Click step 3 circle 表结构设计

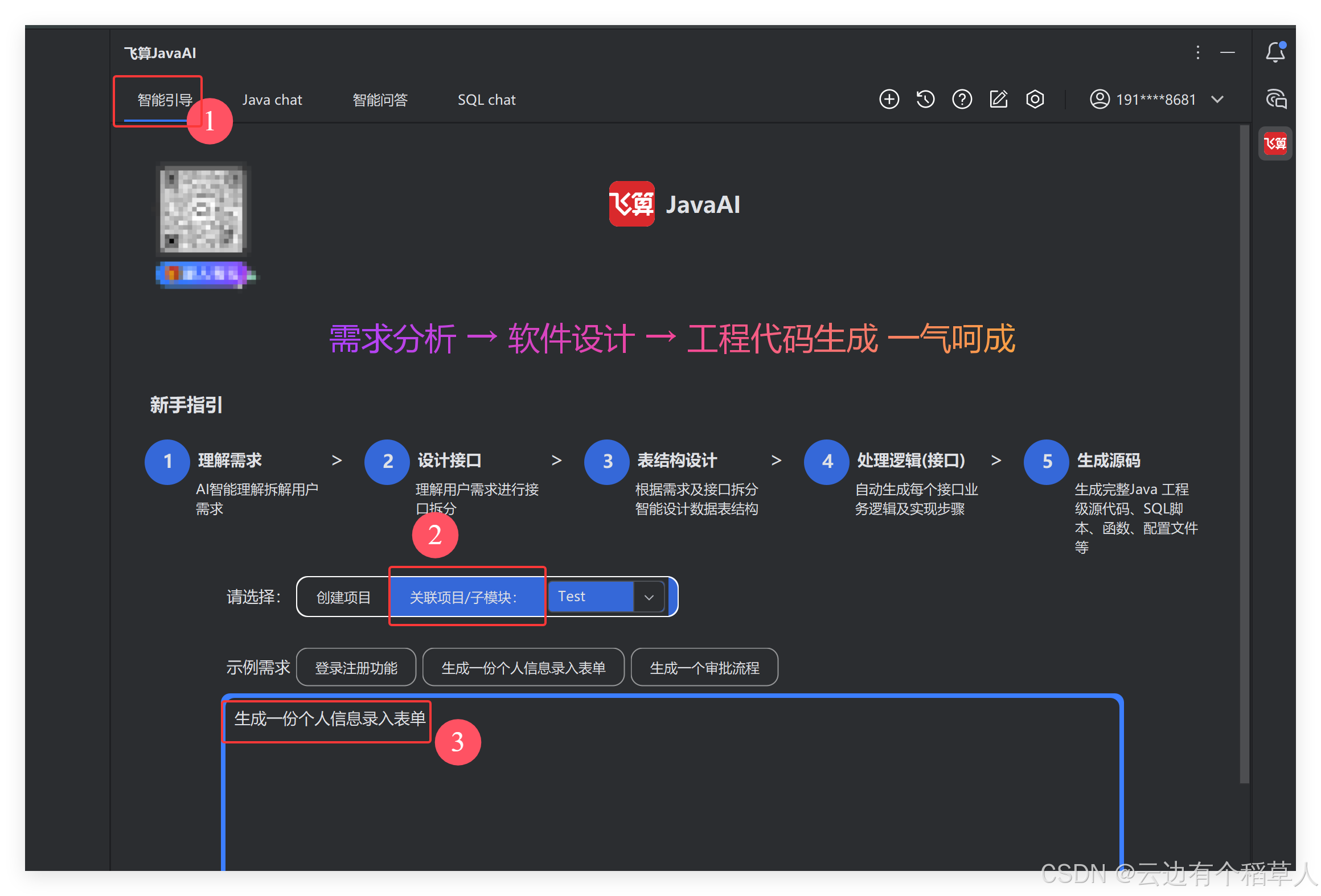pos(606,462)
